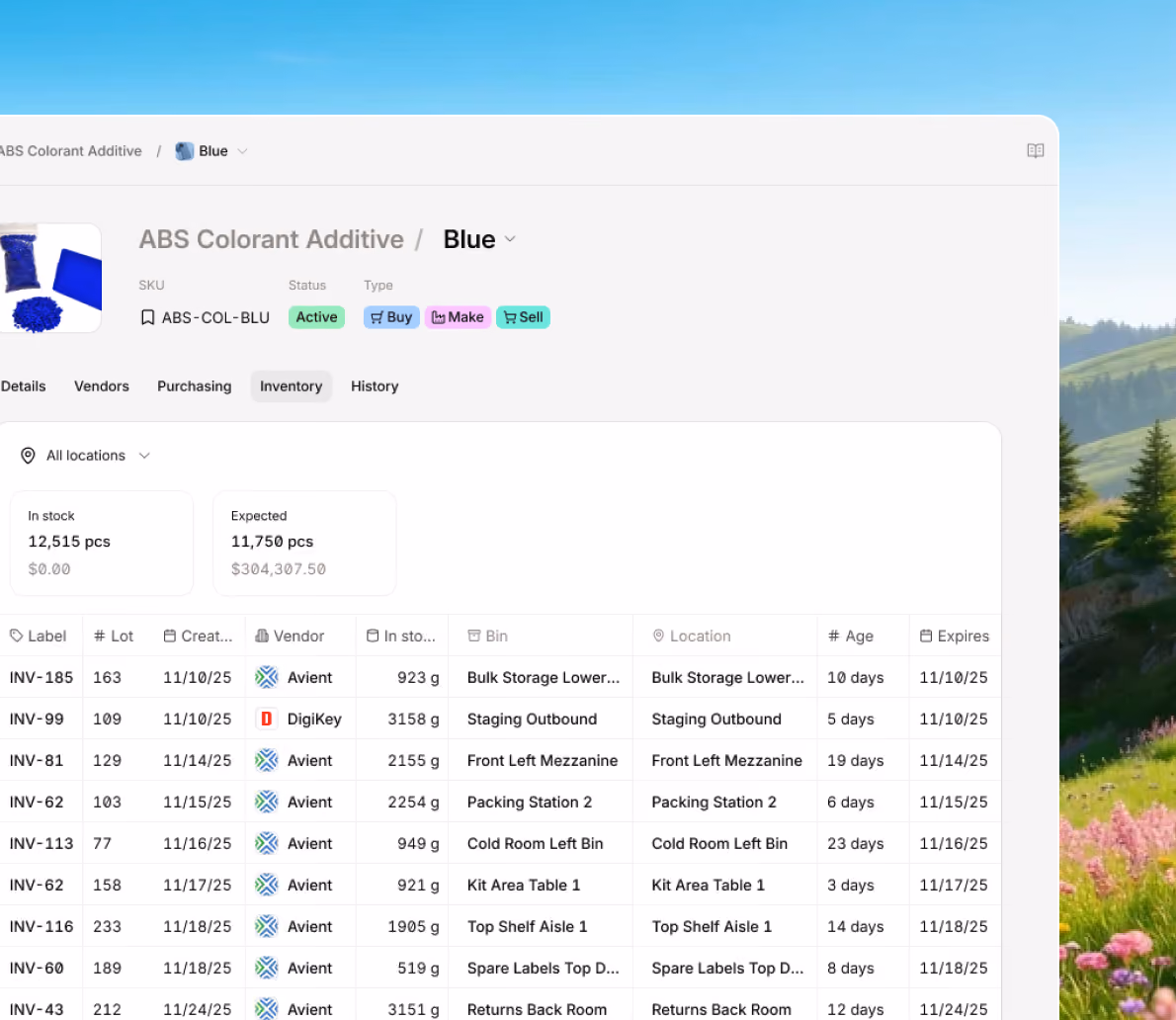Screen dimensions: 1176x1020
Task: Click the Buy type badge
Action: [391, 317]
